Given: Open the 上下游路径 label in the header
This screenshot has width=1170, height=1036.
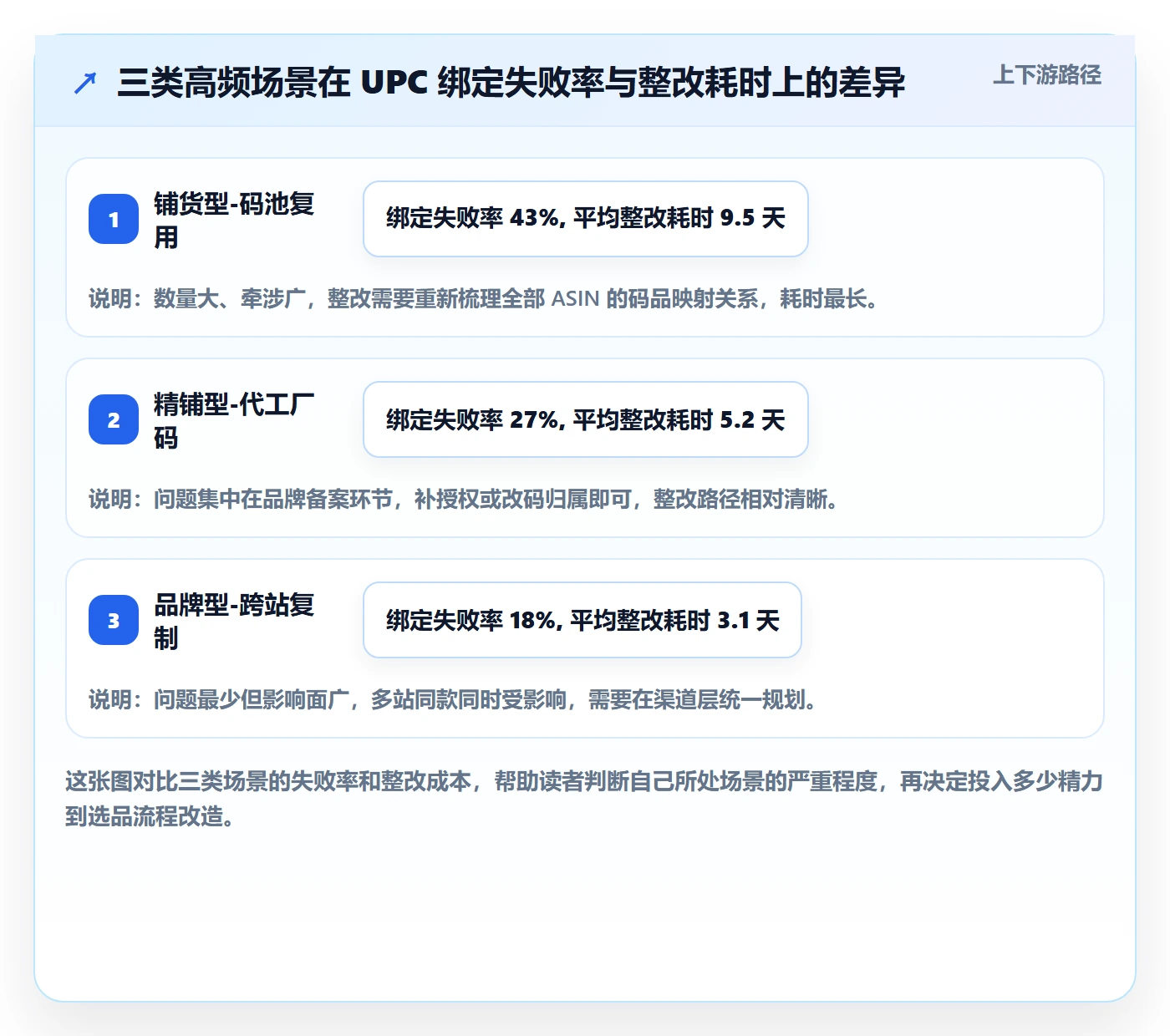Looking at the screenshot, I should tap(1046, 75).
